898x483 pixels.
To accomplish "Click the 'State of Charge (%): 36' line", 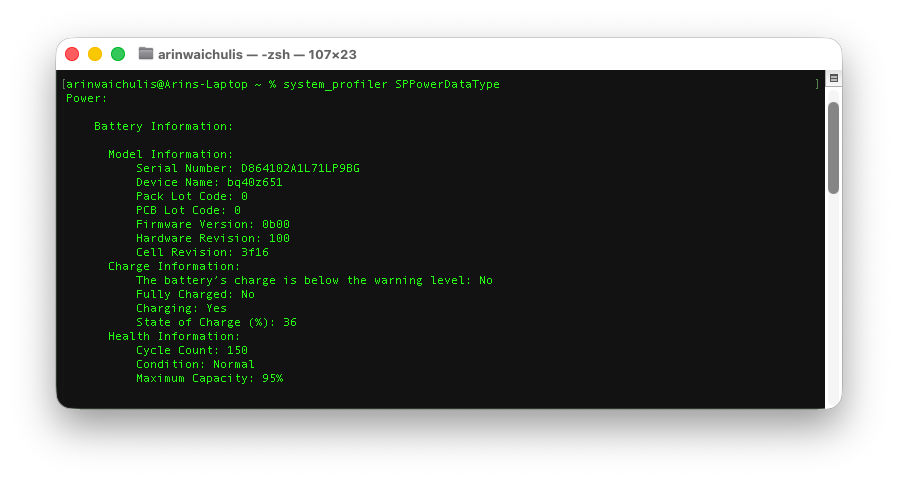I will point(216,322).
